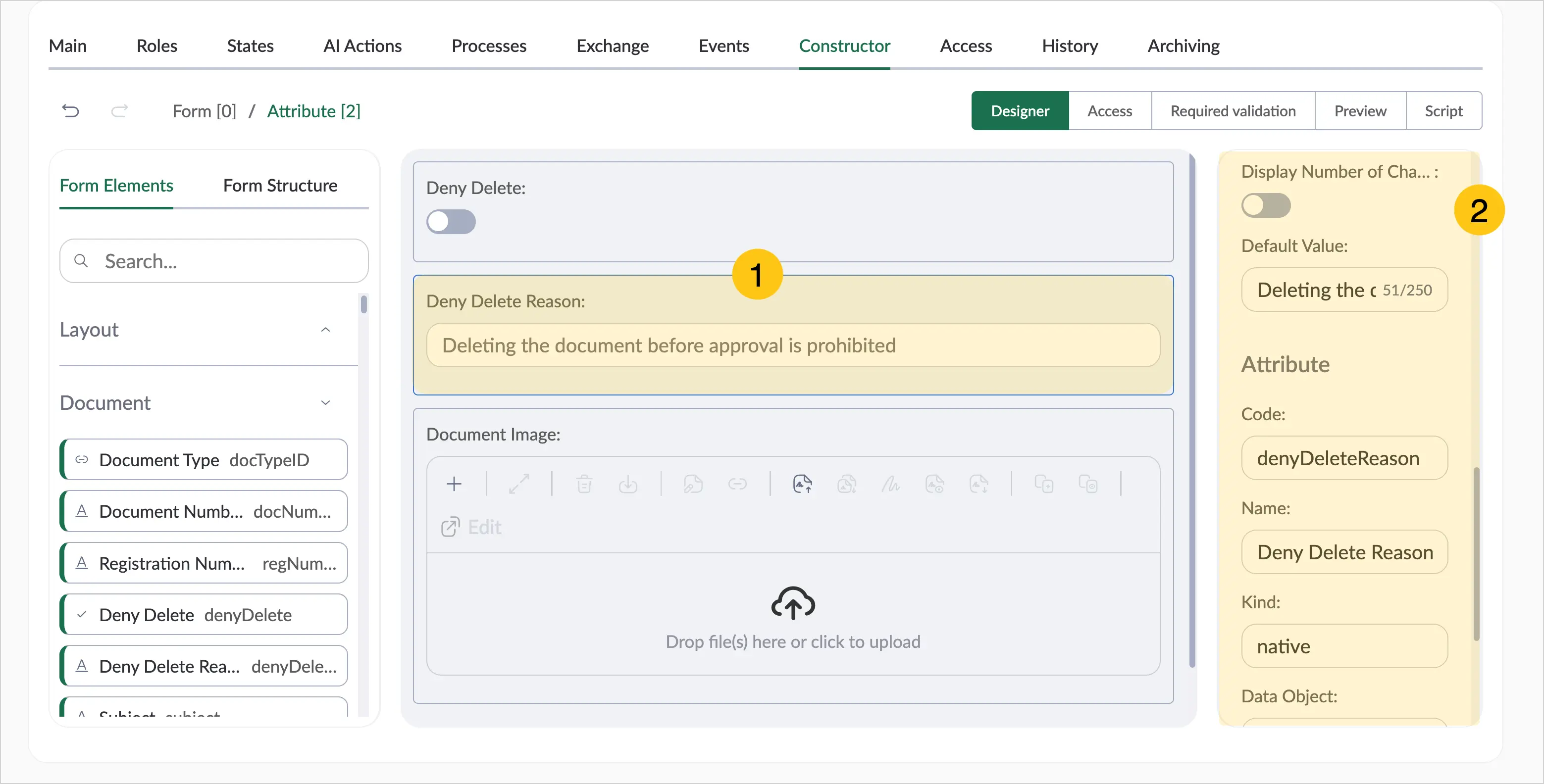Open the States tab

point(250,46)
